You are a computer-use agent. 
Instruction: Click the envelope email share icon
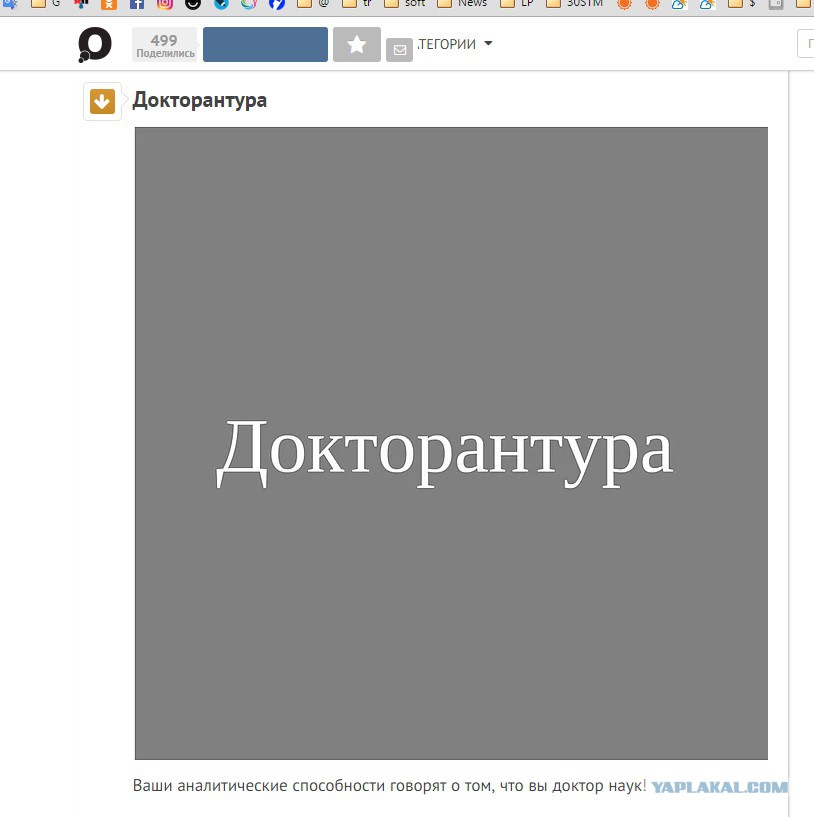point(400,50)
